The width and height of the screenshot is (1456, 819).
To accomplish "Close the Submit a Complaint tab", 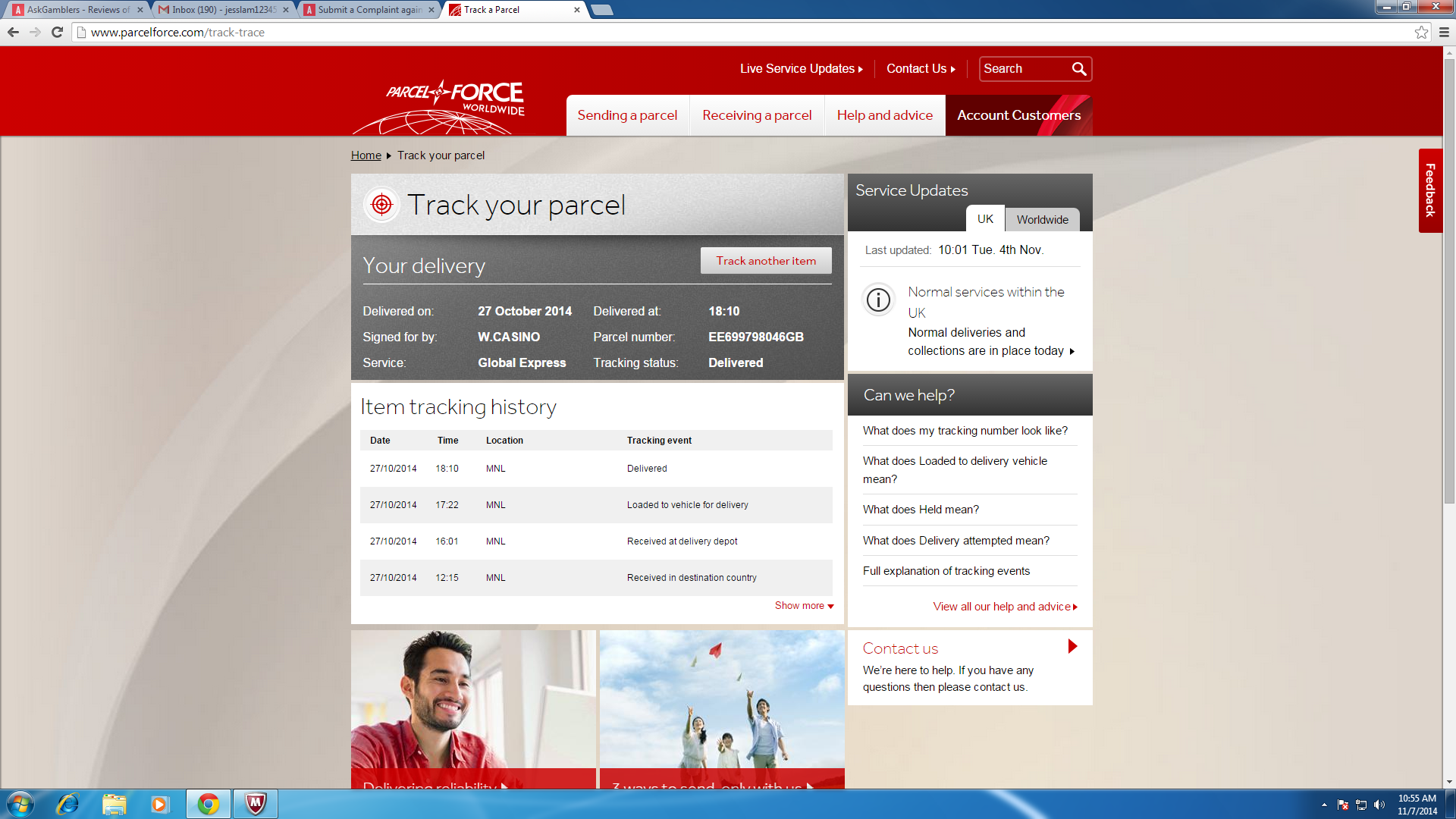I will click(431, 10).
